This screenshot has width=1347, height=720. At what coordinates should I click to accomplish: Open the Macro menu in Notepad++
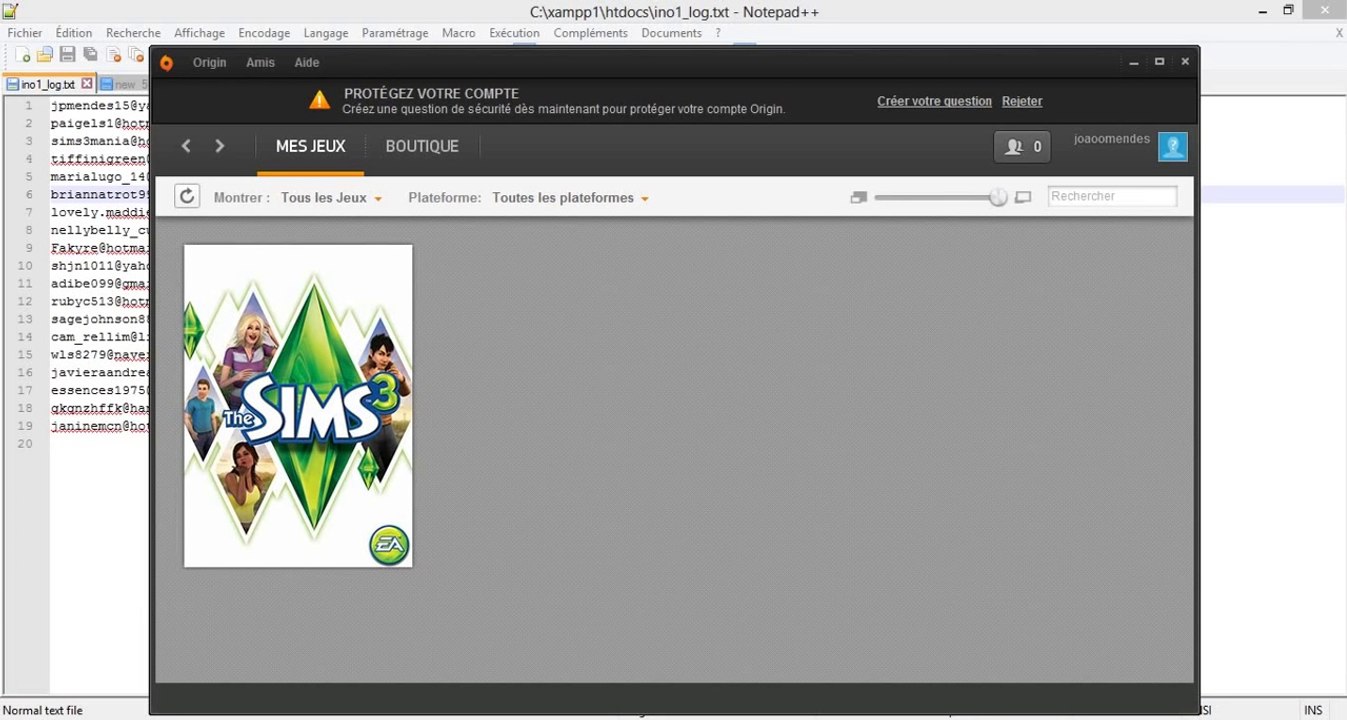pos(459,33)
